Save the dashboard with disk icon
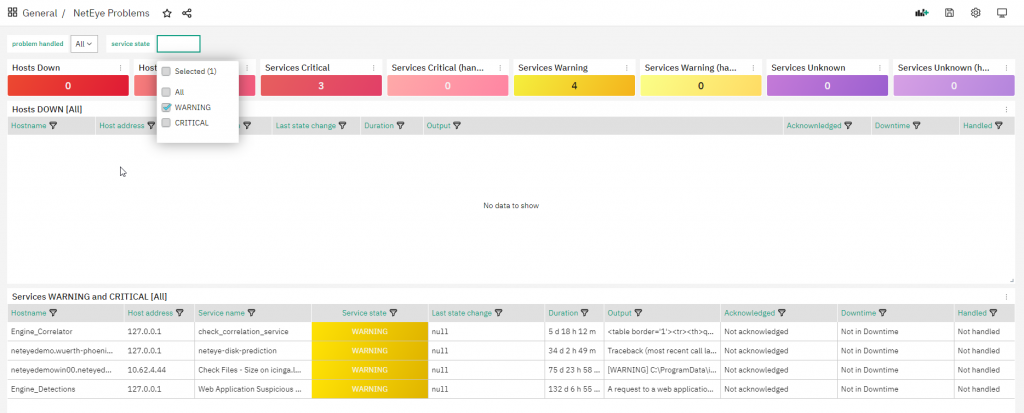Viewport: 1024px width, 413px height. [x=950, y=12]
